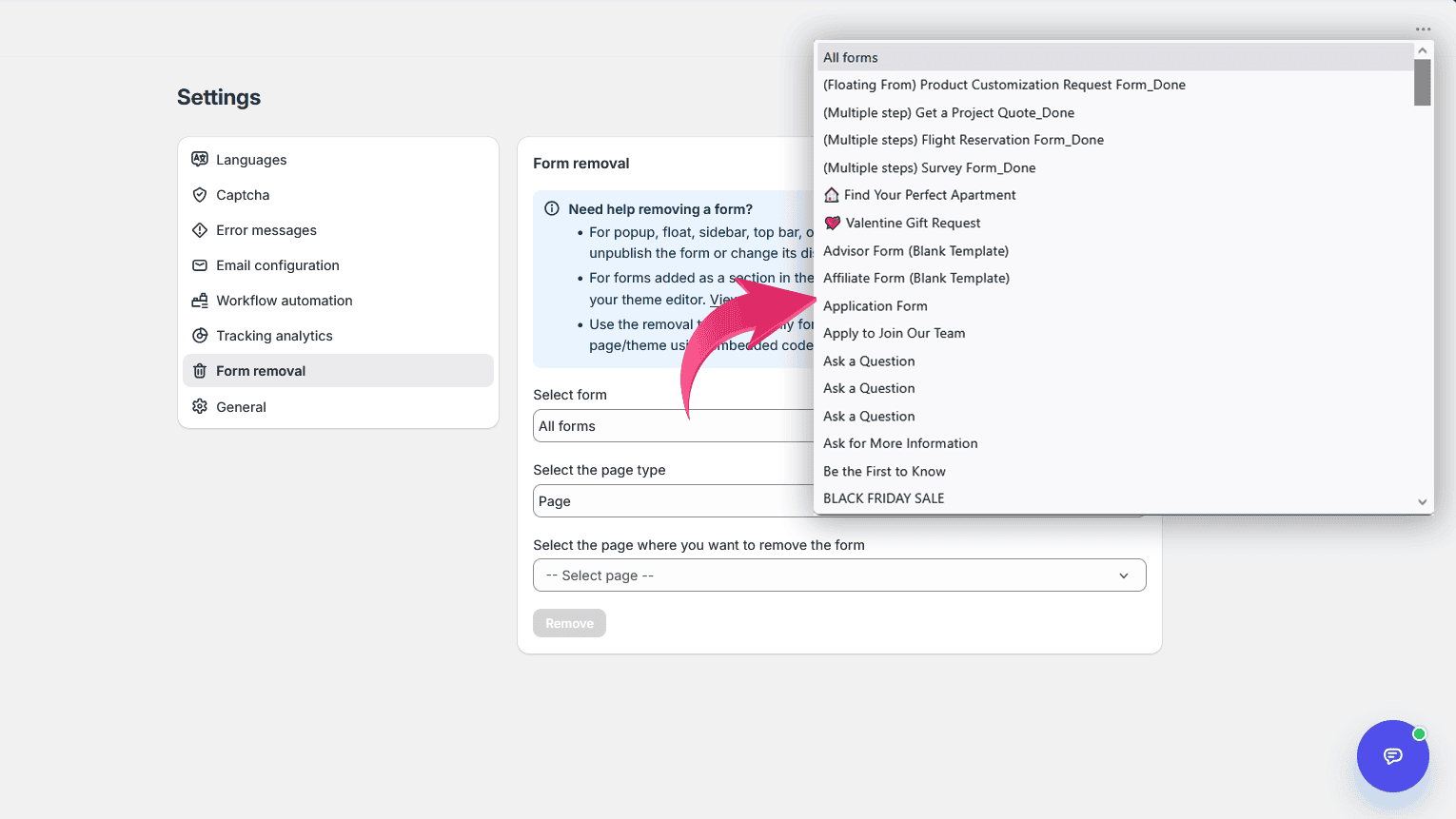Select Get a Project Quote_Done option

[1114, 112]
